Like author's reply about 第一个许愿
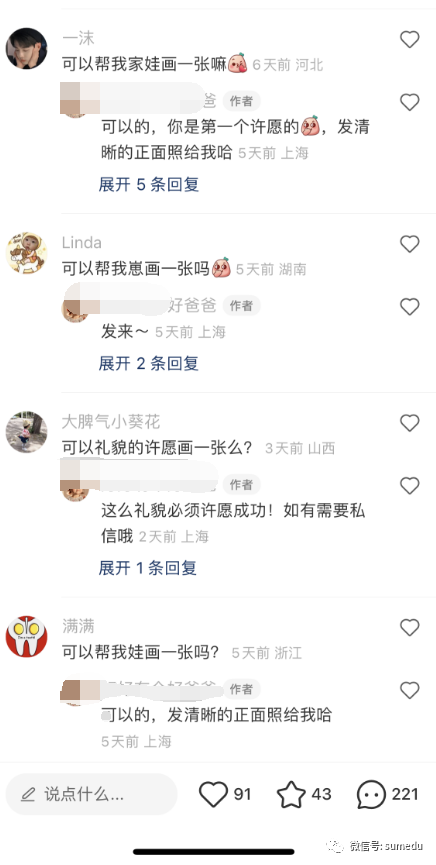Screen dimensions: 436x865 click(410, 102)
